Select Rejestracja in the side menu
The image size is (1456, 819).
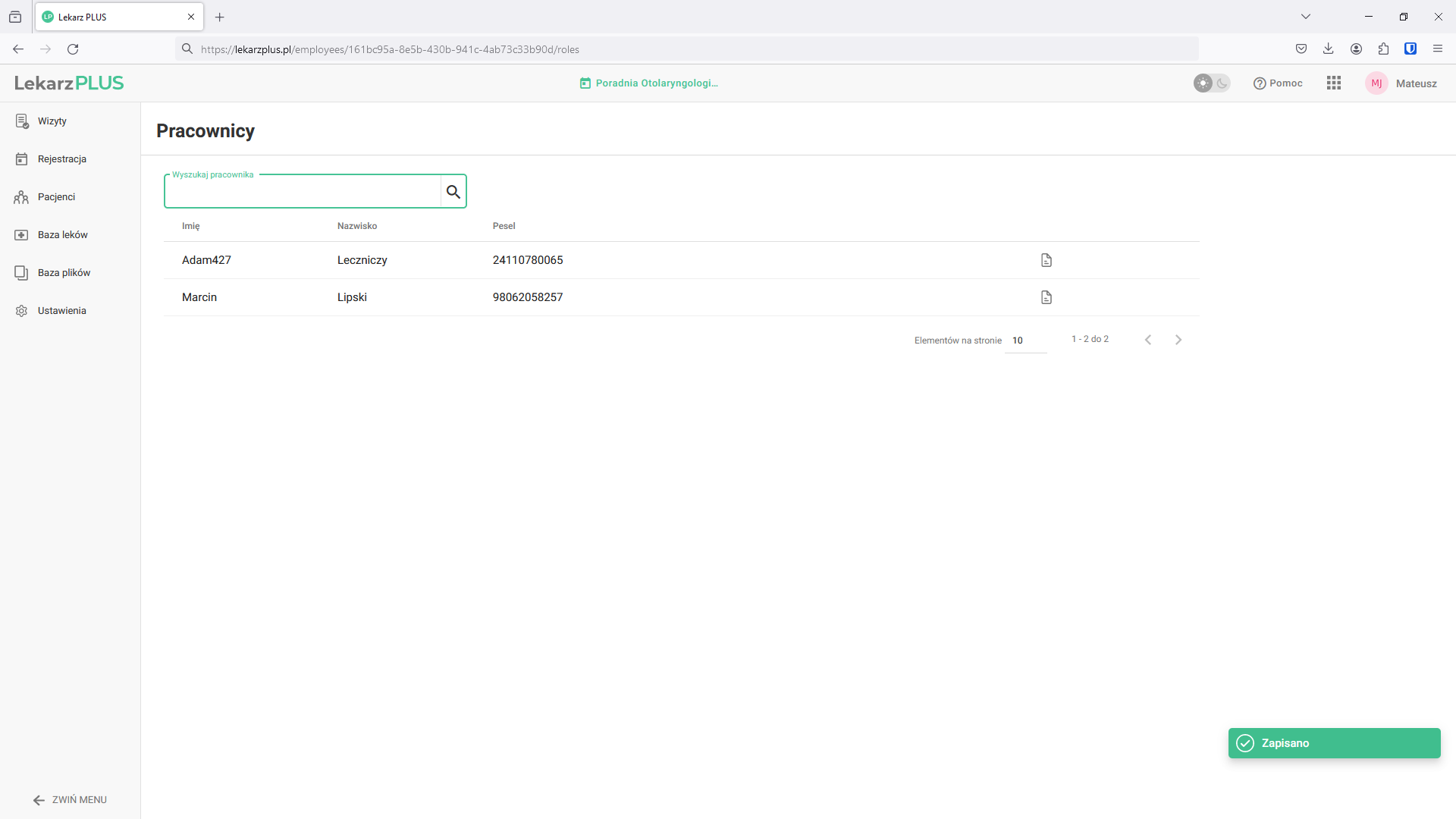61,159
